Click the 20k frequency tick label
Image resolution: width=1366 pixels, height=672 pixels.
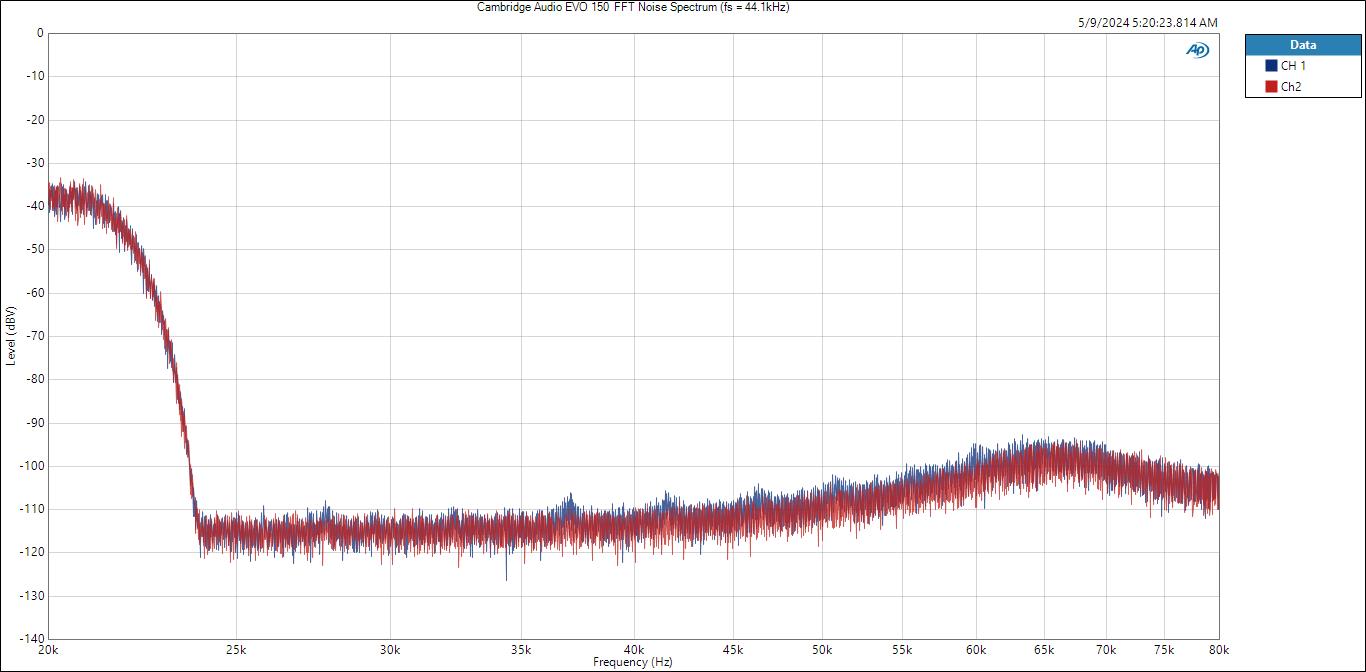coord(48,649)
